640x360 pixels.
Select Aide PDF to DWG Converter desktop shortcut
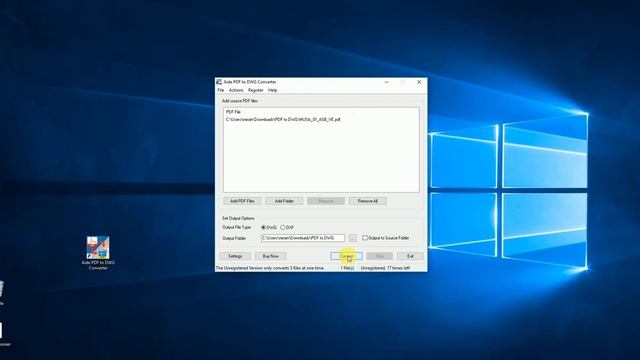click(x=98, y=253)
